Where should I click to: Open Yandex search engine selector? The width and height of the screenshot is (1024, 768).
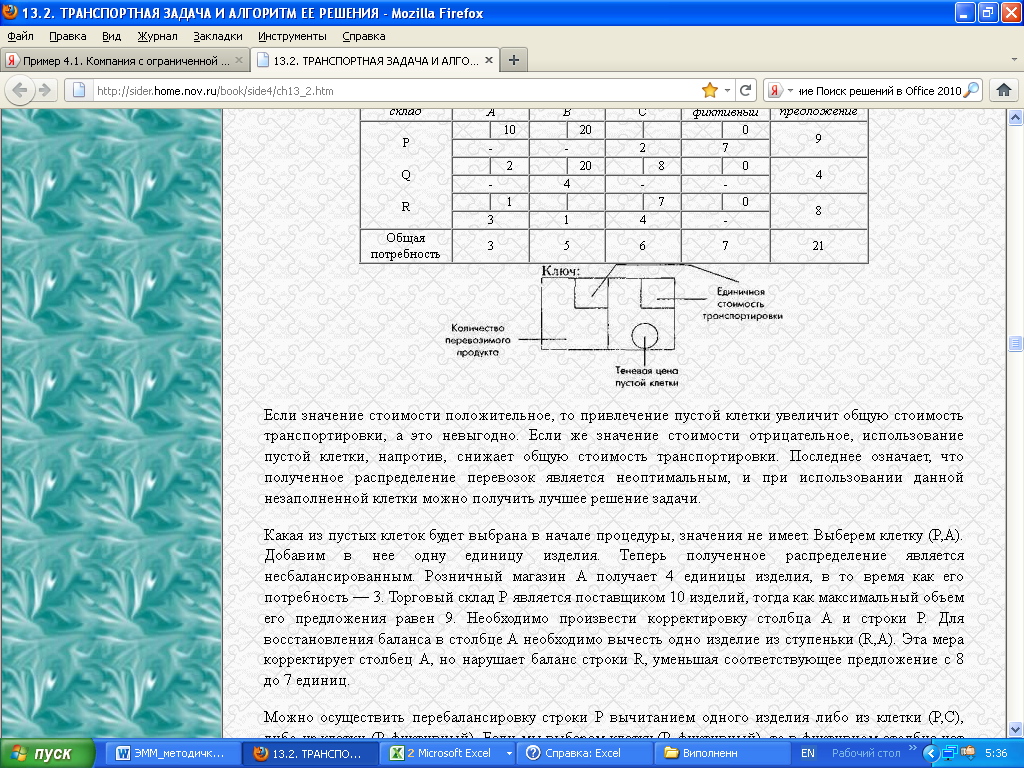coord(779,90)
